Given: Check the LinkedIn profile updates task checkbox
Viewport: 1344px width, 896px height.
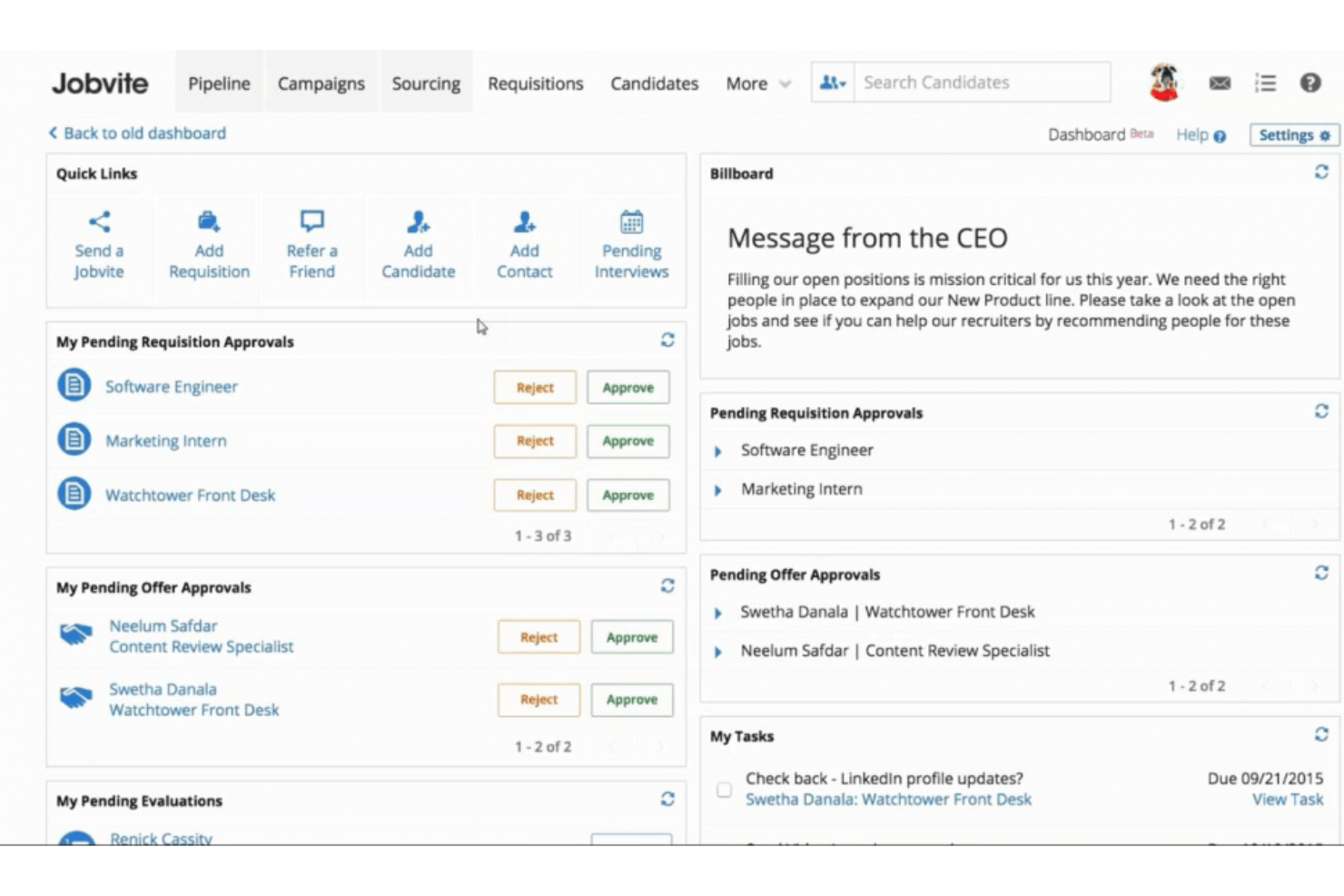Looking at the screenshot, I should 724,790.
